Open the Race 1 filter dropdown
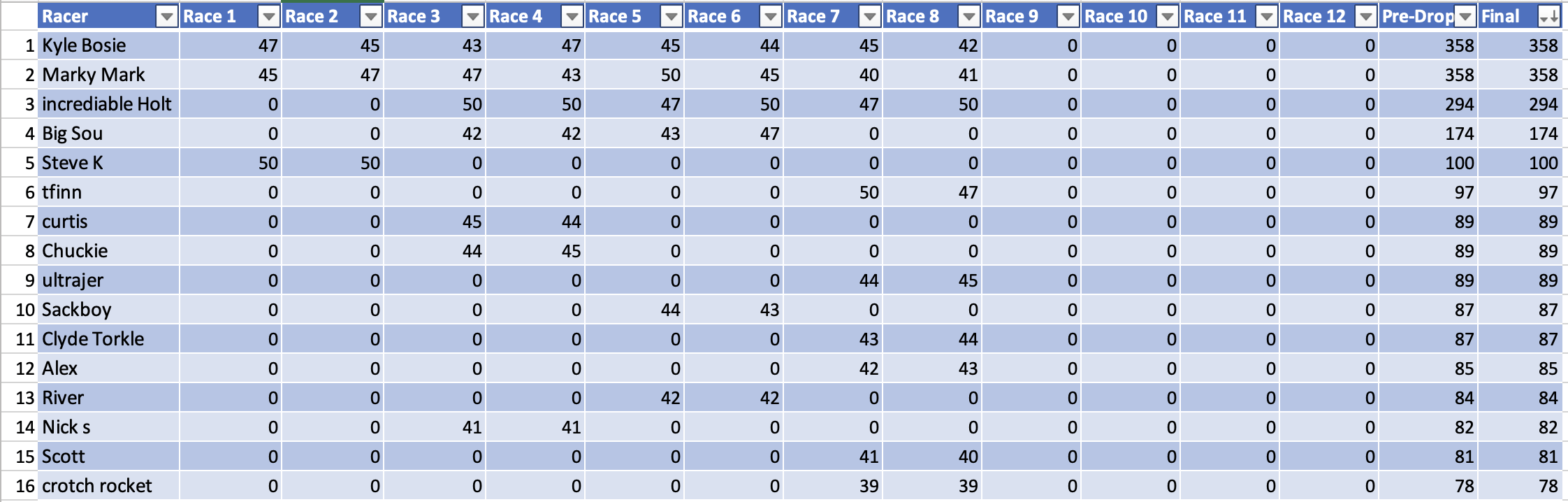 269,17
